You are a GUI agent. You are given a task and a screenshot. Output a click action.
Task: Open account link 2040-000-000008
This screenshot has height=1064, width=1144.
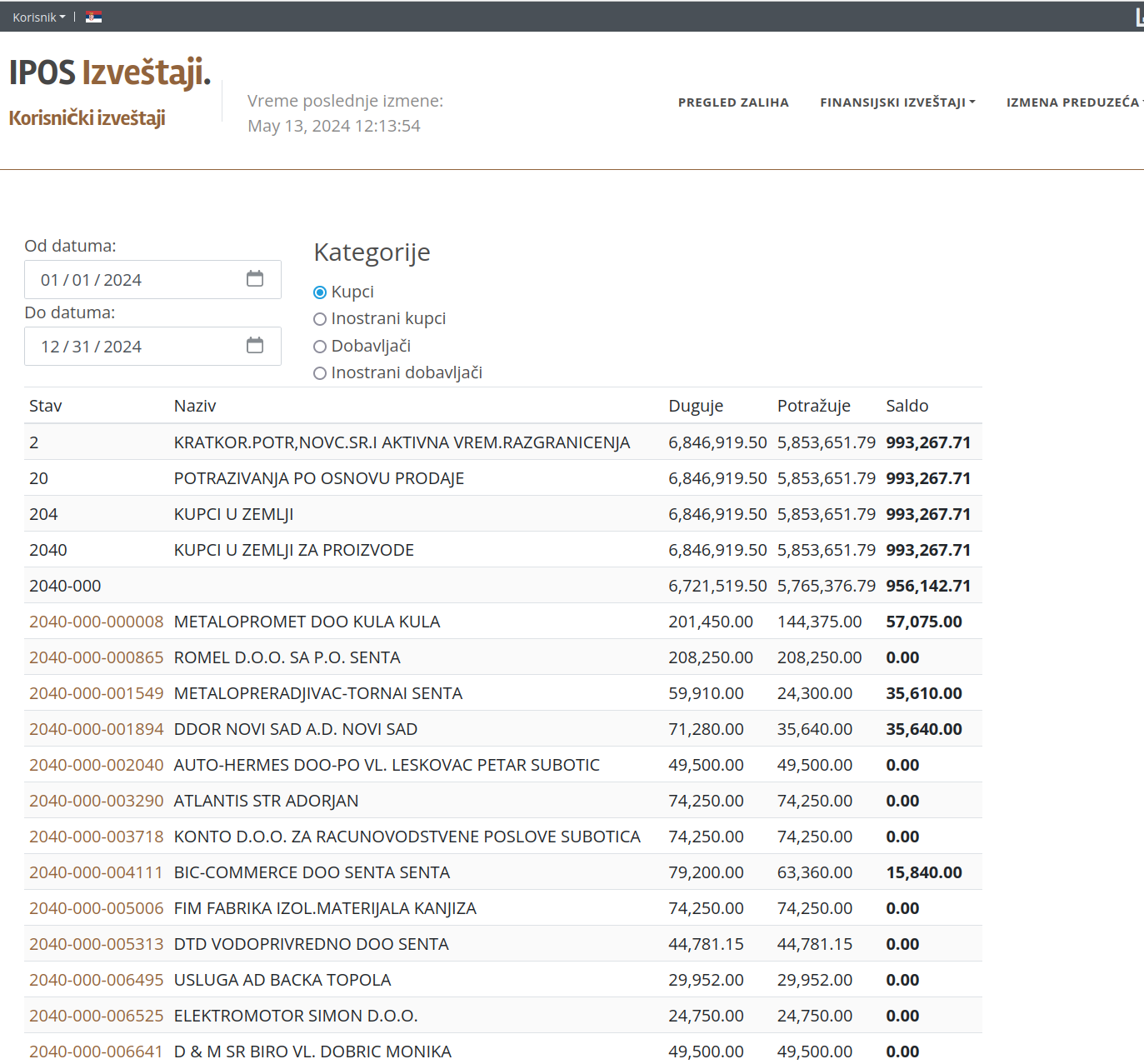coord(96,622)
